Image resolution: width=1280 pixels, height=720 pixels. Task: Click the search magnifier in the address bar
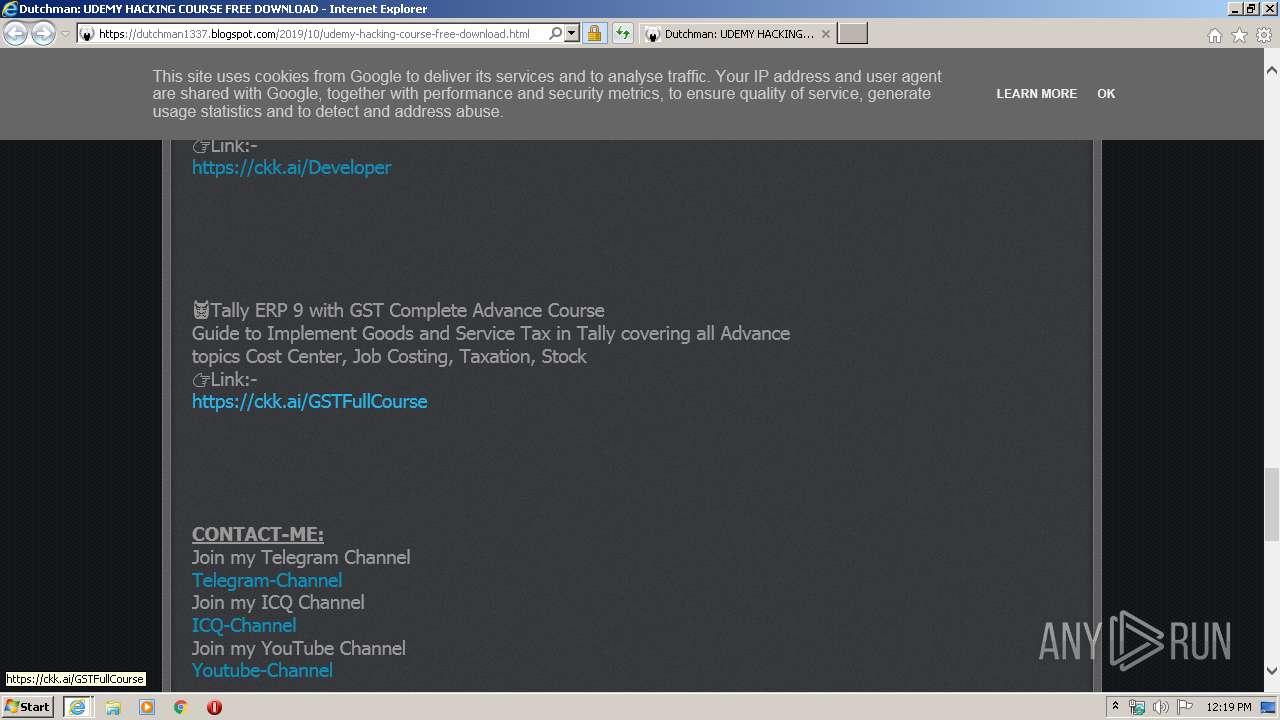pyautogui.click(x=555, y=33)
